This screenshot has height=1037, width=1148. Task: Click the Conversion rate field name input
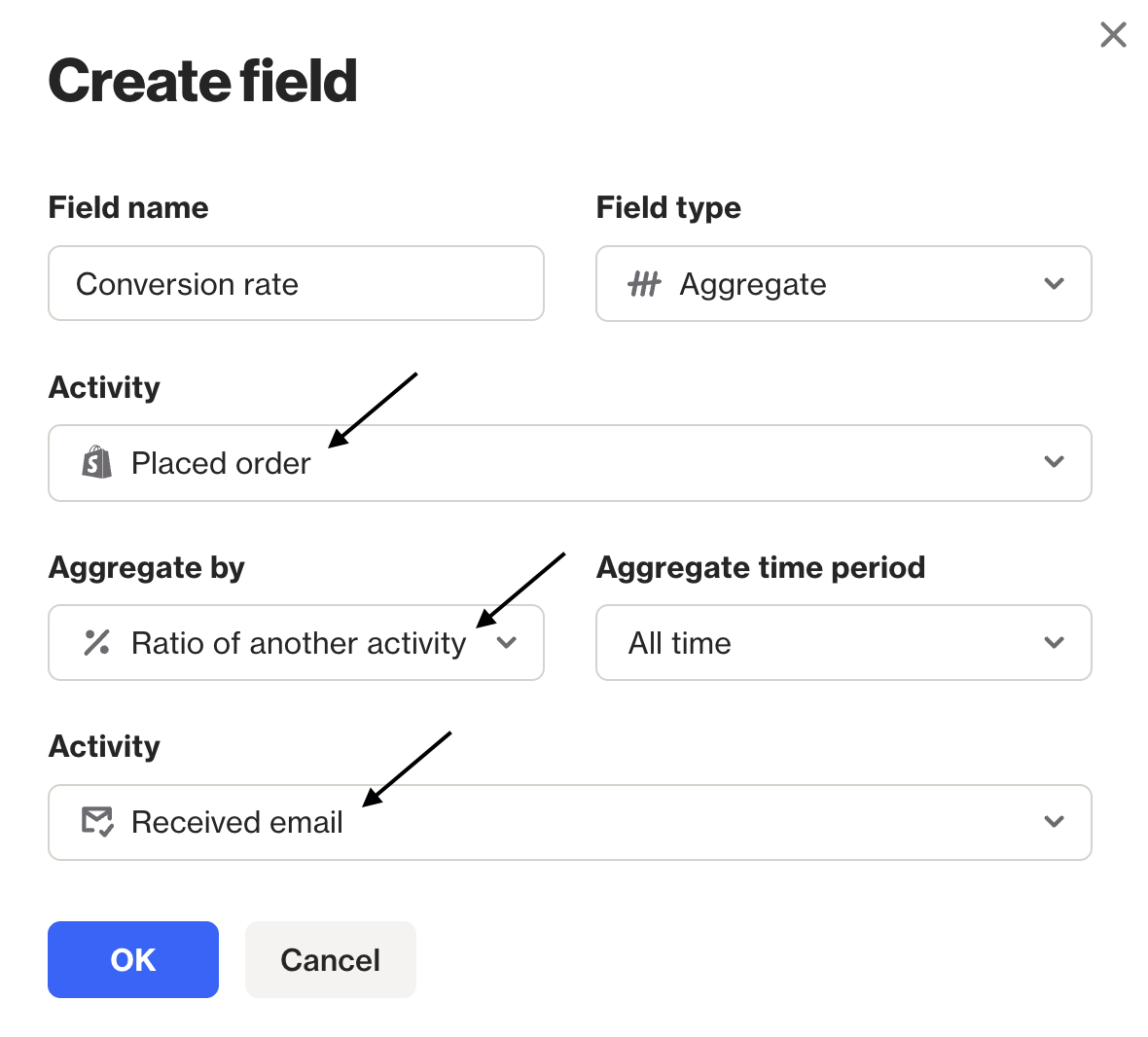click(x=296, y=283)
